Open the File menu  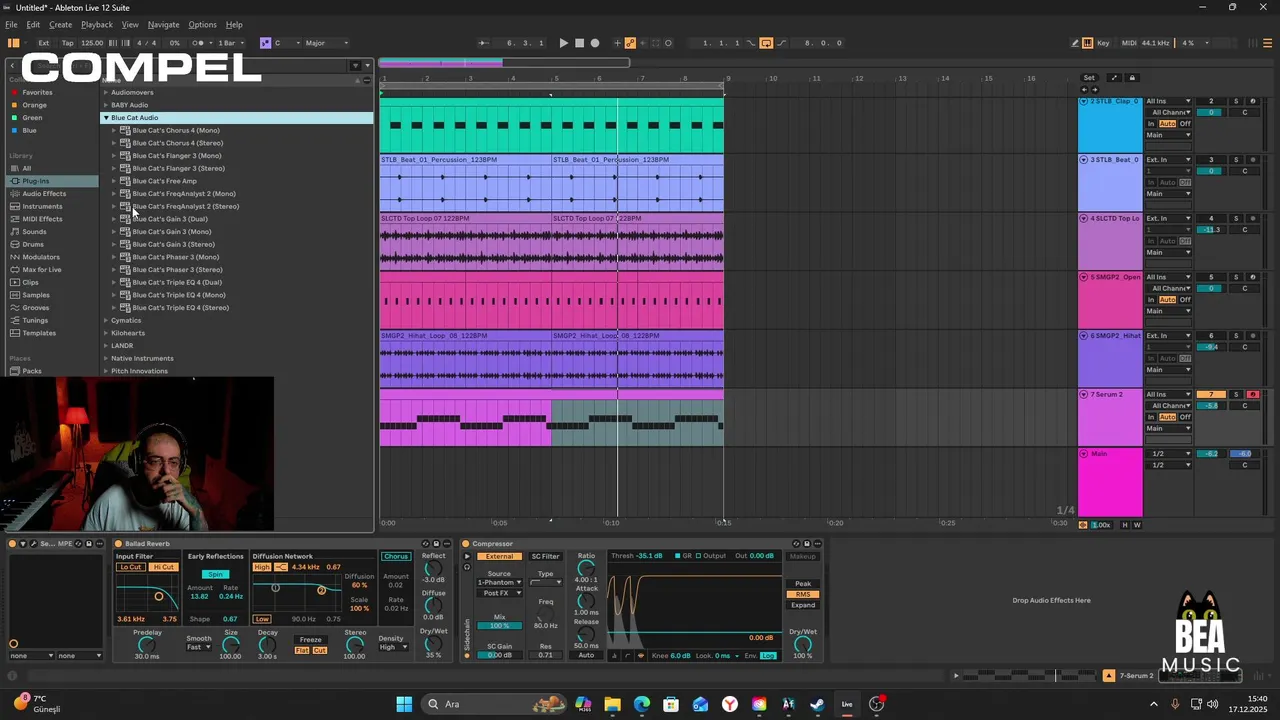(11, 24)
